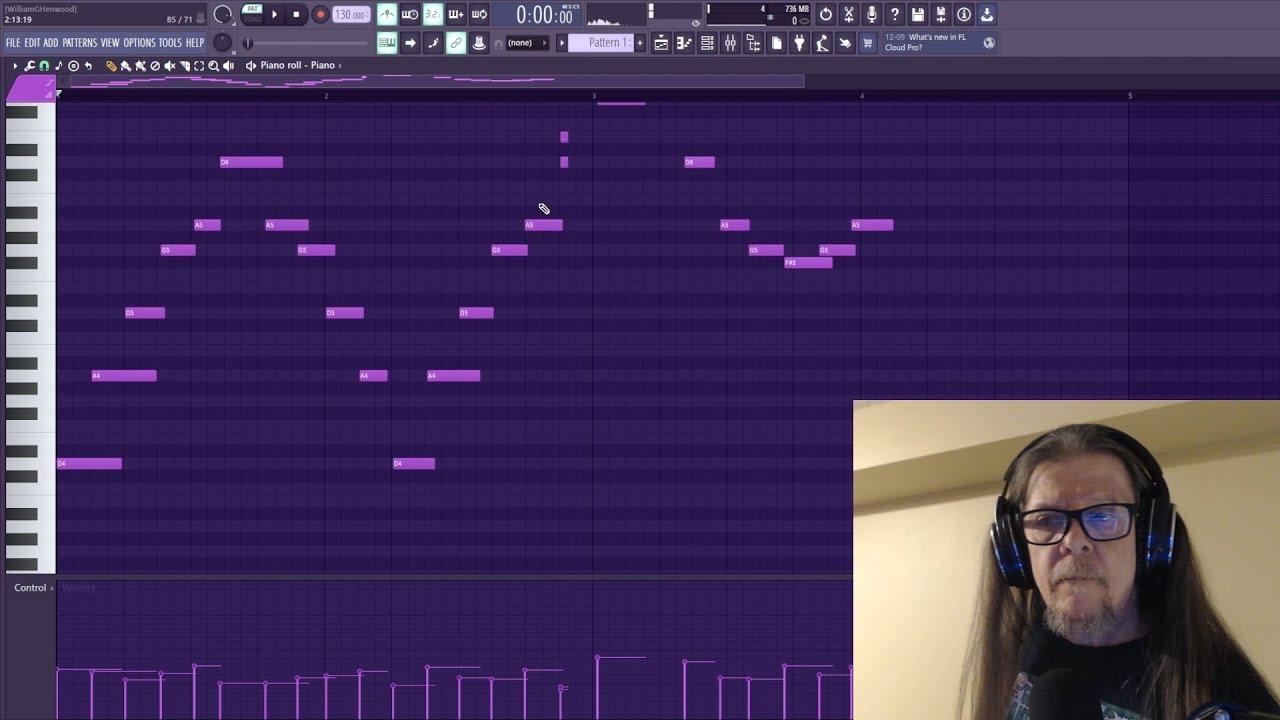Toggle the link/multilink controllers button

click(456, 43)
